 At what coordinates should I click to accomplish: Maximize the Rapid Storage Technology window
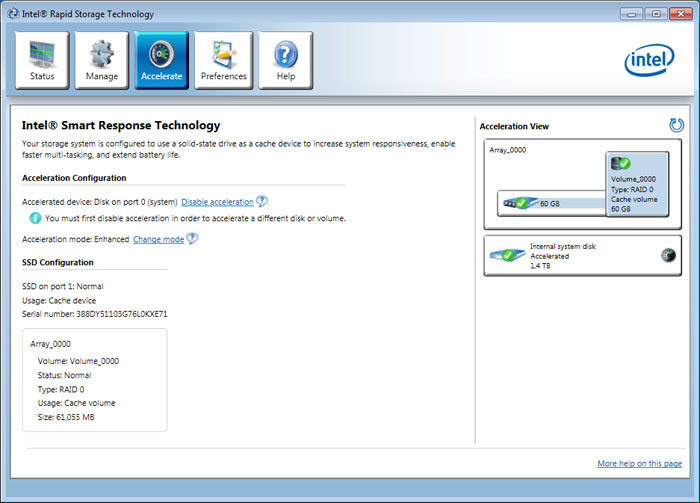pos(656,14)
